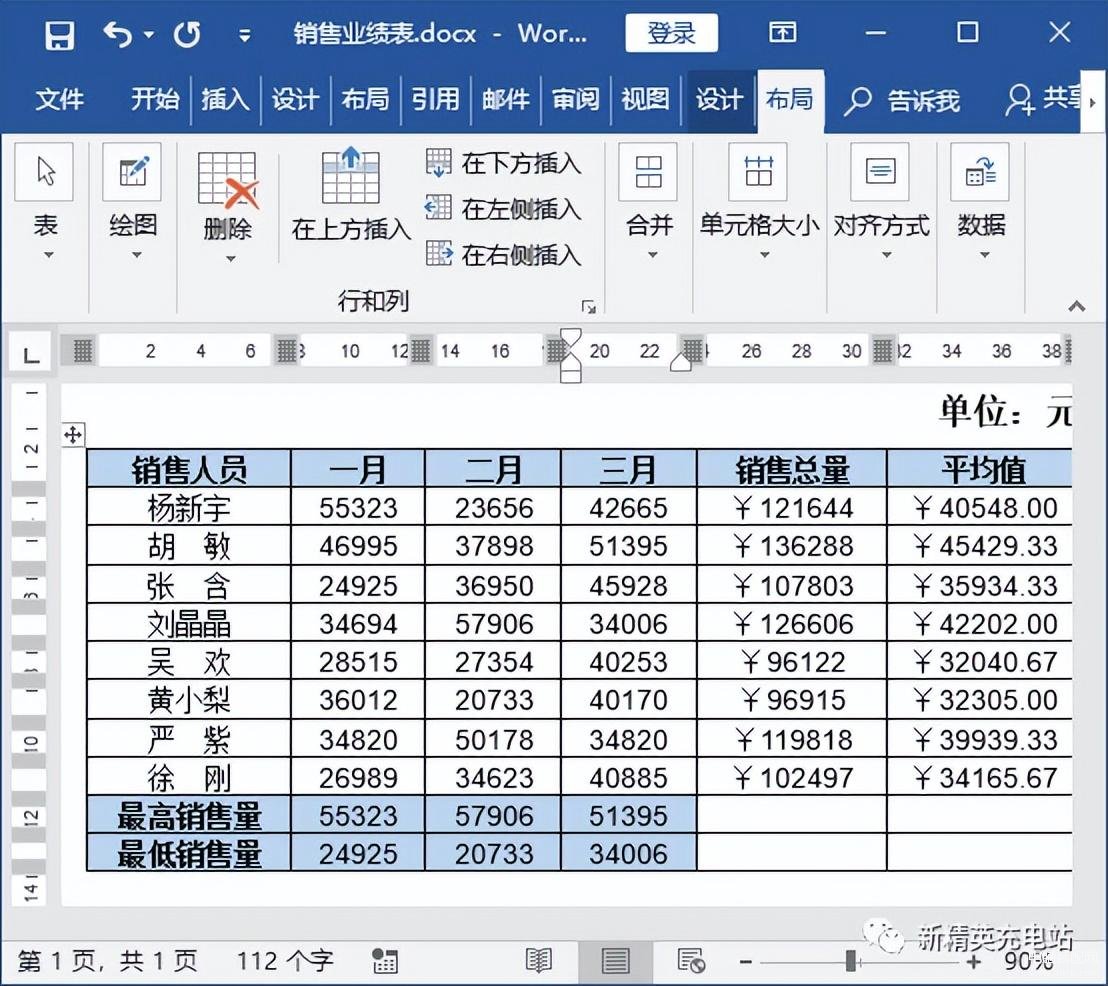Click the 平均值 header cell

pos(979,469)
